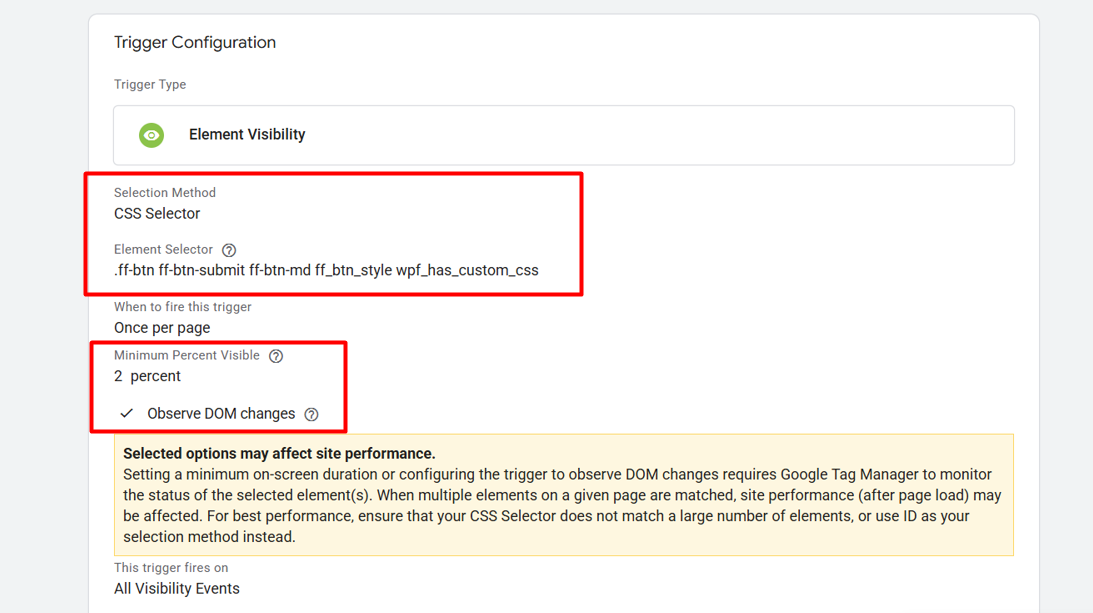Click the When to fire this trigger label
The image size is (1093, 613).
click(x=183, y=307)
